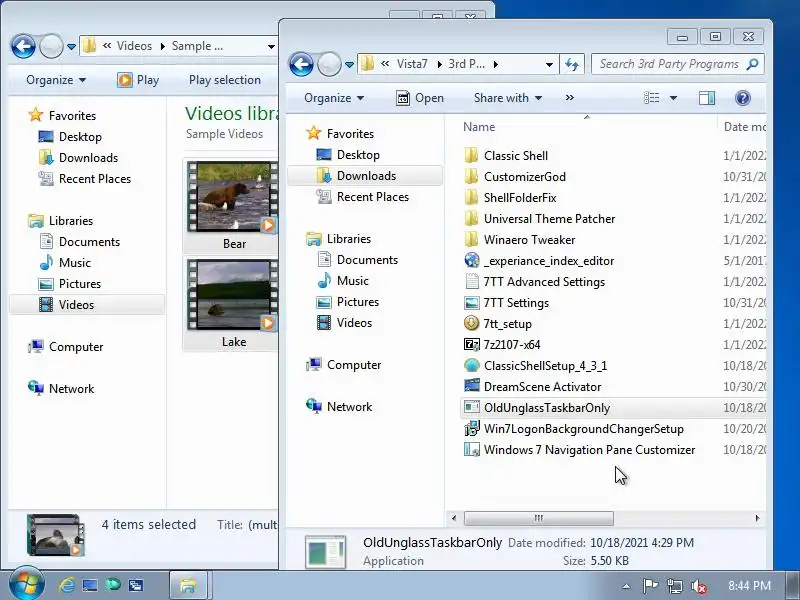The width and height of the screenshot is (800, 600).
Task: Click the refresh button beside address bar
Action: pyautogui.click(x=572, y=64)
